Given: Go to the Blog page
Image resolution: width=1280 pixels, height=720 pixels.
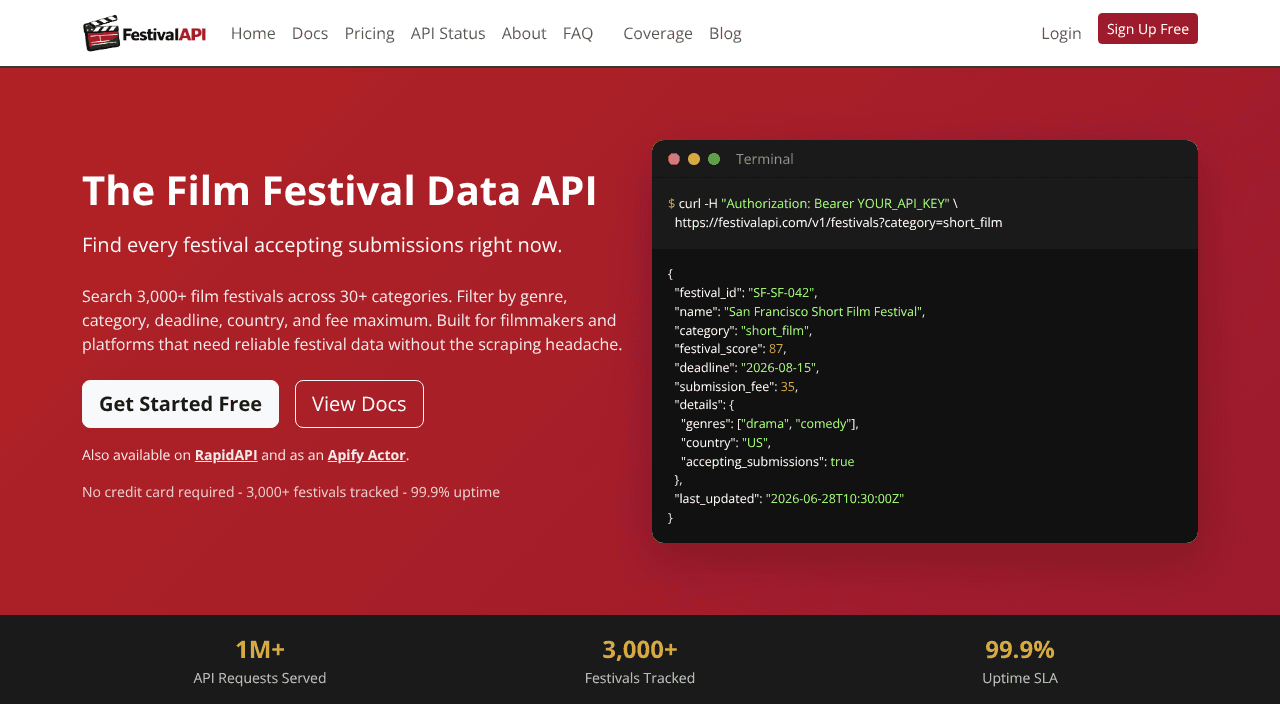Looking at the screenshot, I should click(x=725, y=33).
